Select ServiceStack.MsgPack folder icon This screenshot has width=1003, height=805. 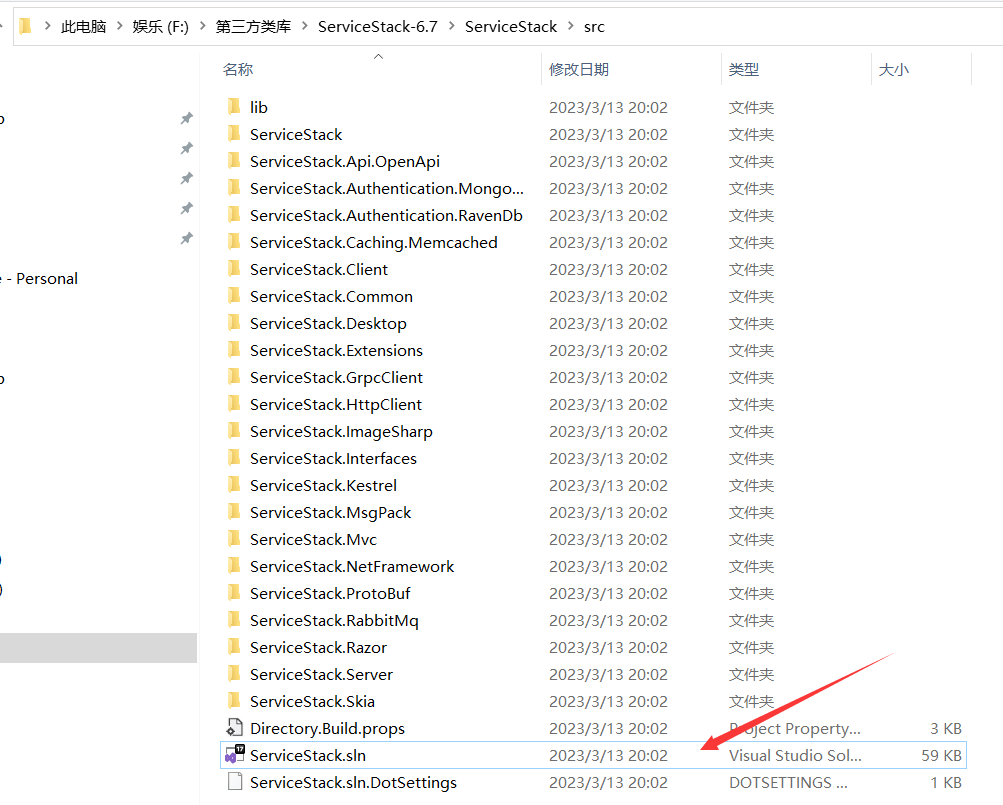[234, 512]
